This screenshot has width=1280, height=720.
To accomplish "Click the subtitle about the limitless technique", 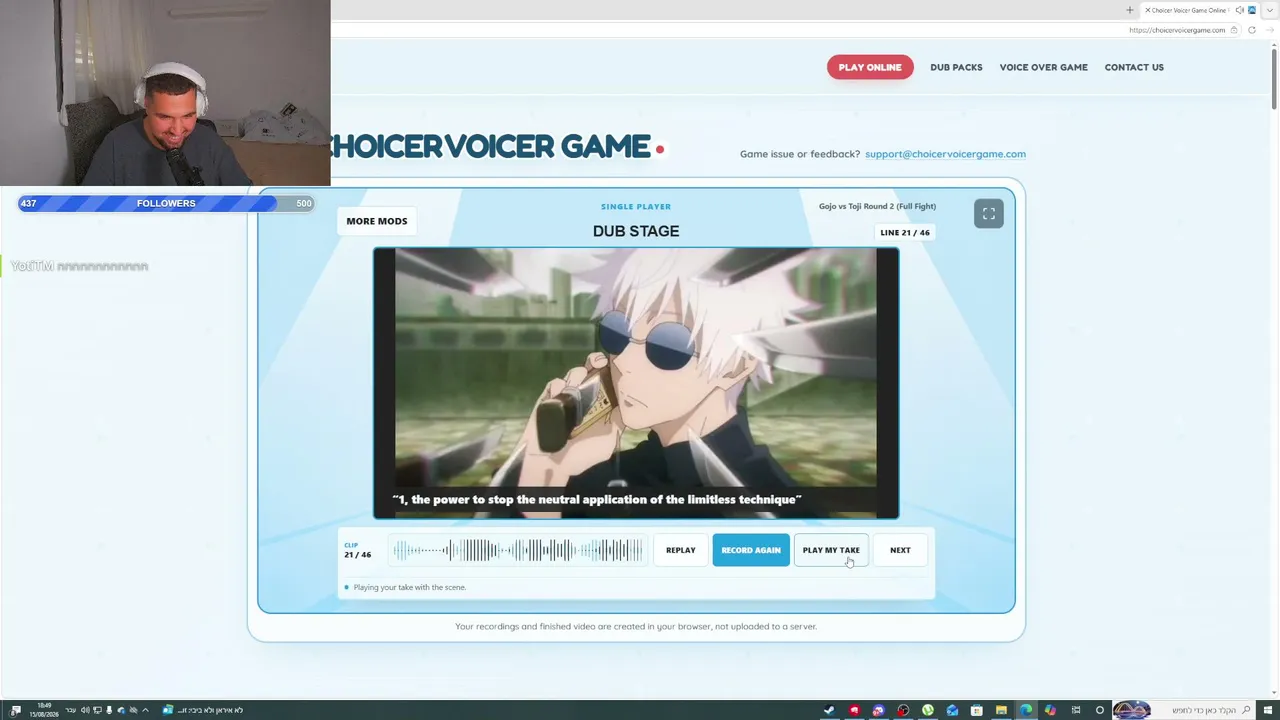I will 597,500.
